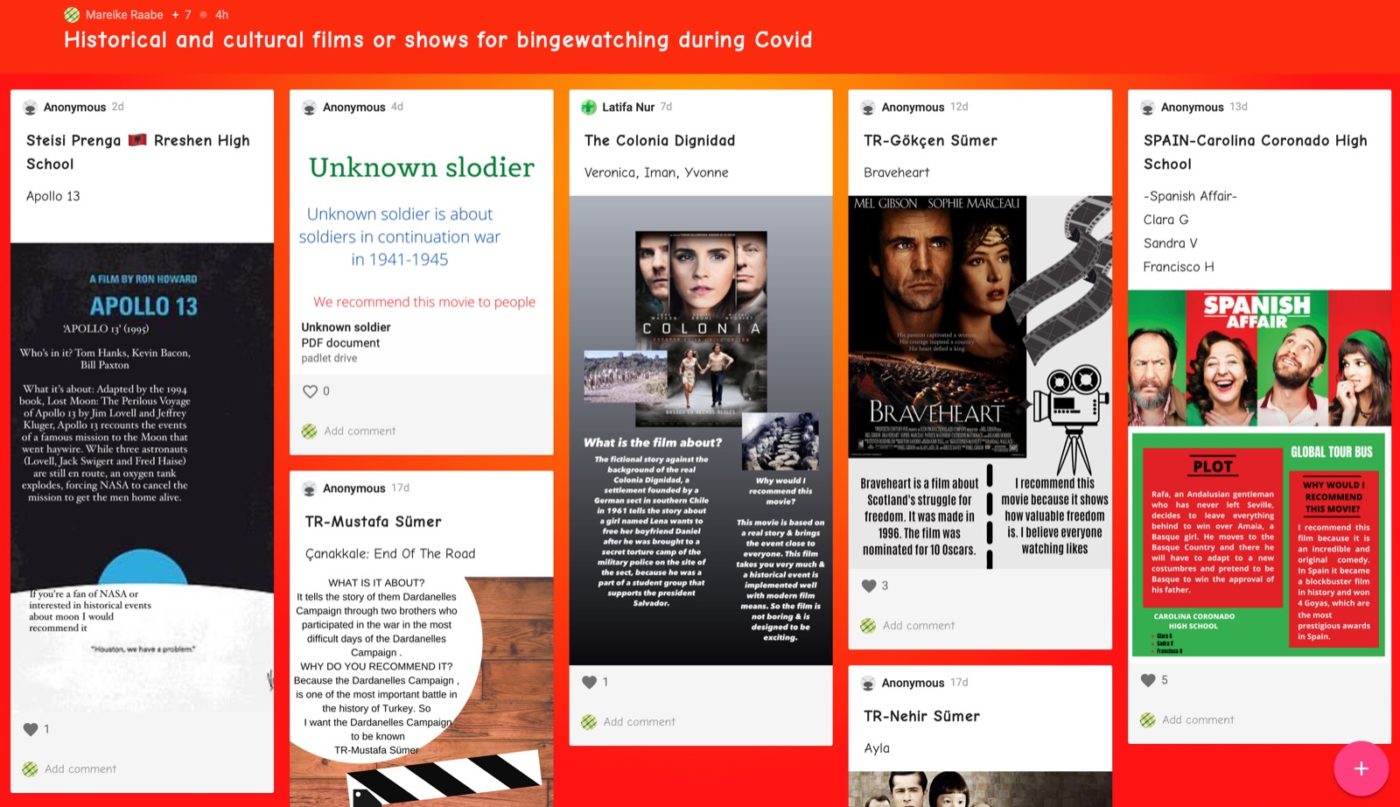Like the Unknown soldier post
Image resolution: width=1400 pixels, height=807 pixels.
[x=309, y=391]
